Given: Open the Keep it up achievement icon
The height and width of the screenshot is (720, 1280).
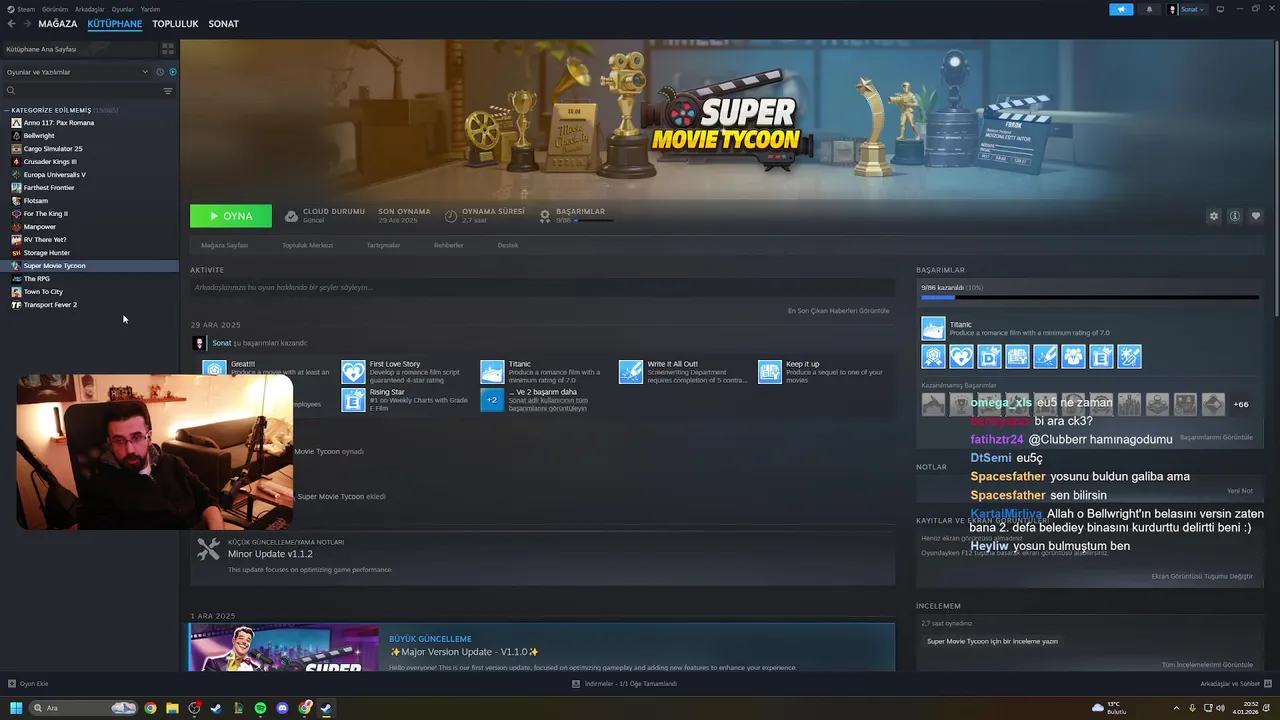Looking at the screenshot, I should tap(769, 372).
